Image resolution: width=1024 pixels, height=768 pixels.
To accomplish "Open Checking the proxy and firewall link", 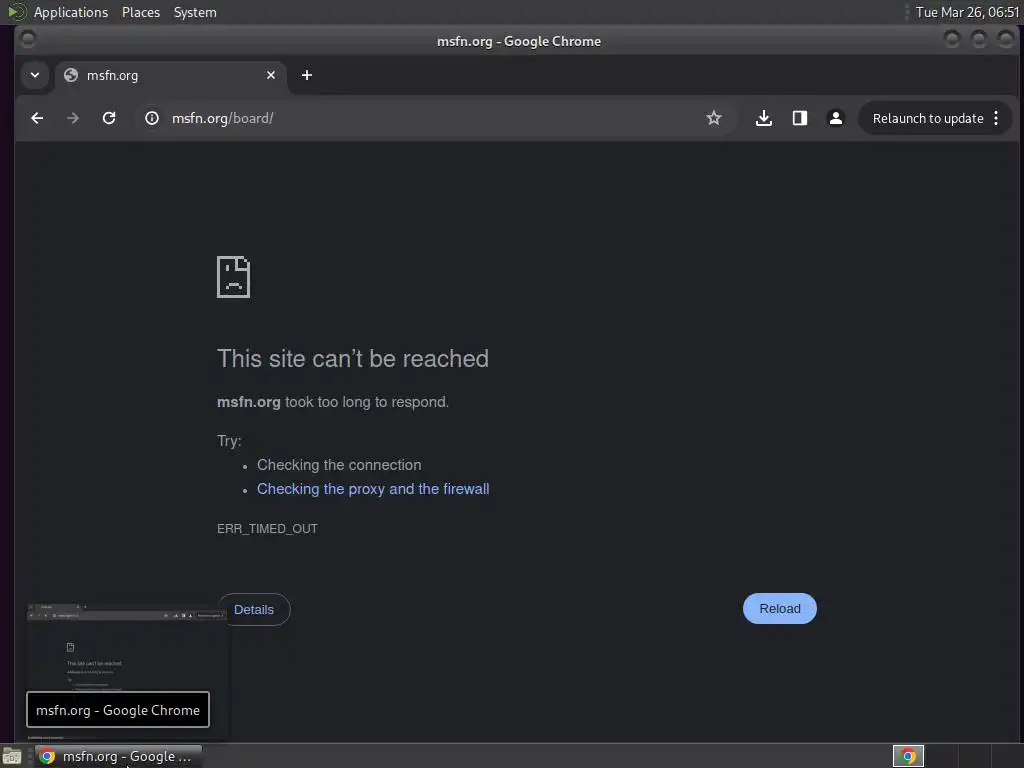I will tap(373, 488).
